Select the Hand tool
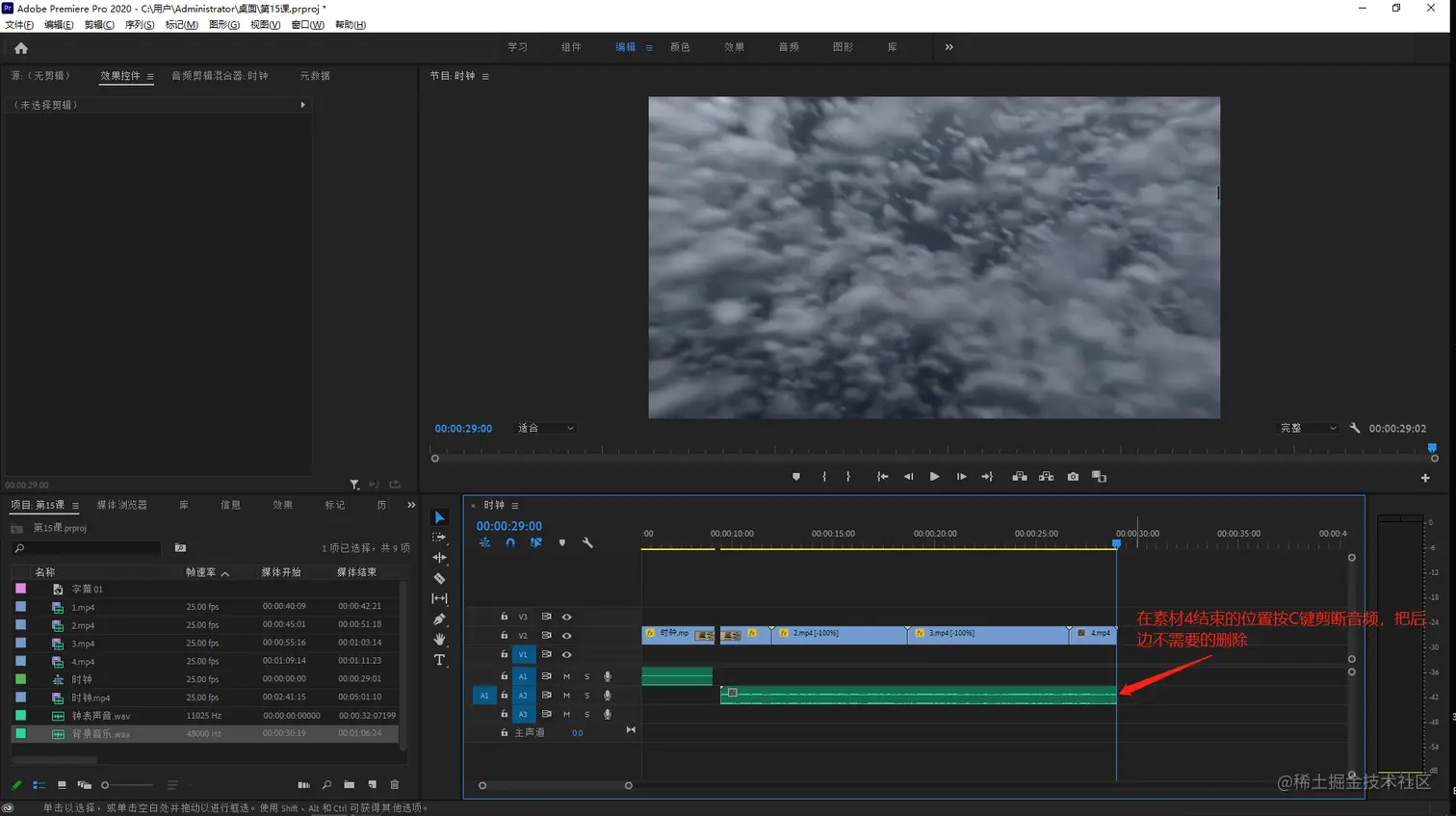 point(440,640)
